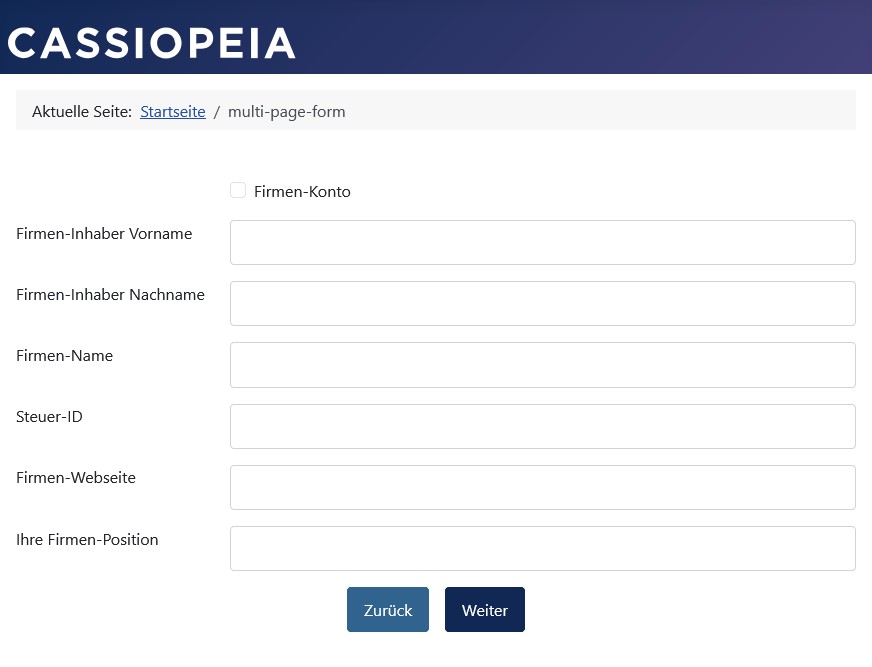Click the Ihre Firmen-Position field label
Viewport: 872px width, 667px height.
click(x=87, y=540)
